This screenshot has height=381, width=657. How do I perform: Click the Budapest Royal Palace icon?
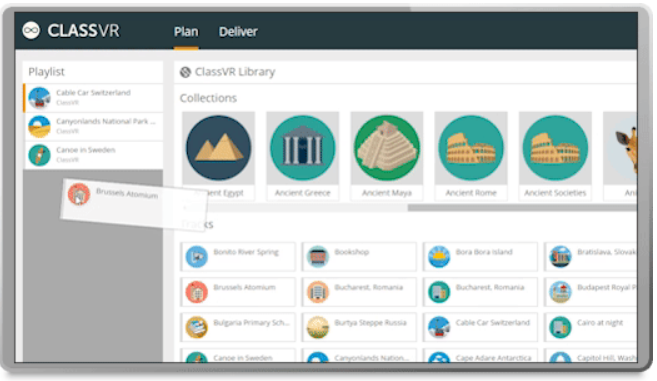click(560, 292)
